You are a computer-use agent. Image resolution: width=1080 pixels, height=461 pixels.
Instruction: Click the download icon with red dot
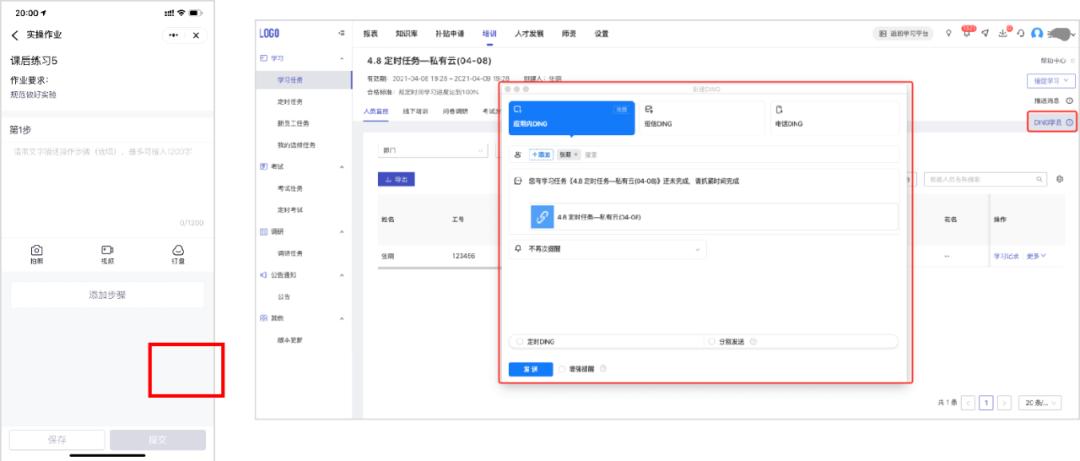1004,32
